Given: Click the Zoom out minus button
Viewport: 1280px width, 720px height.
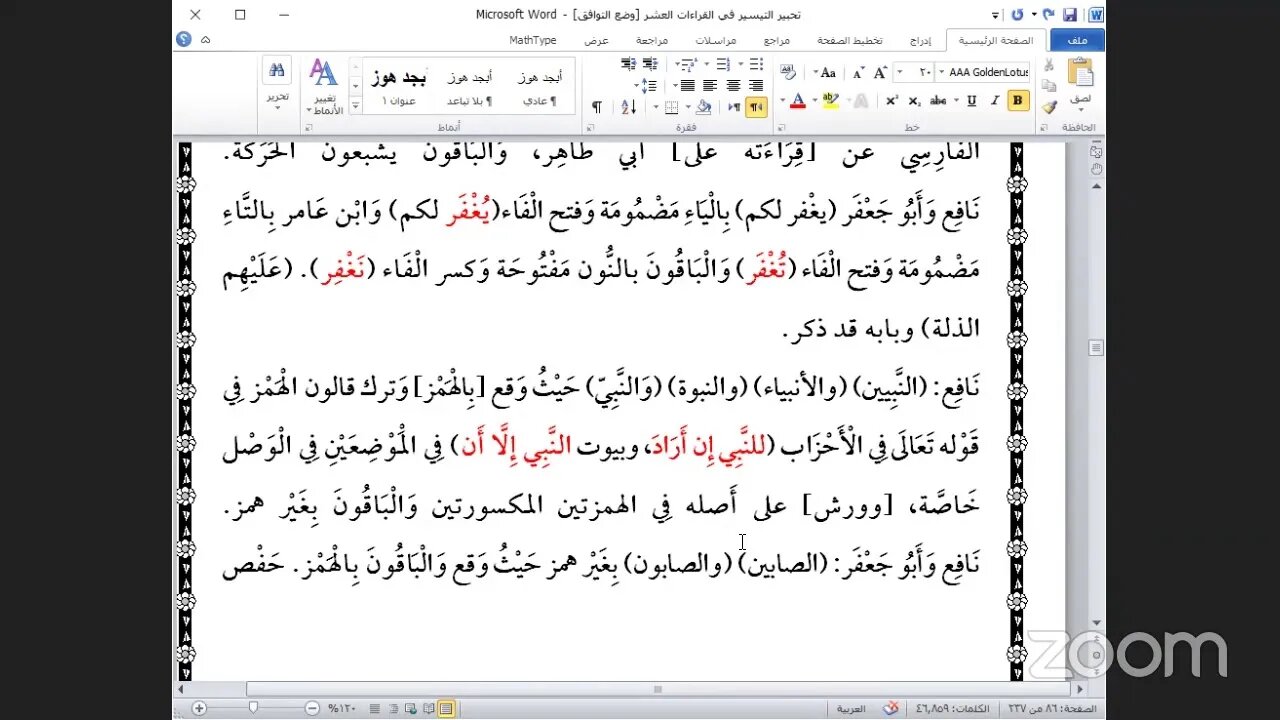Looking at the screenshot, I should [312, 708].
